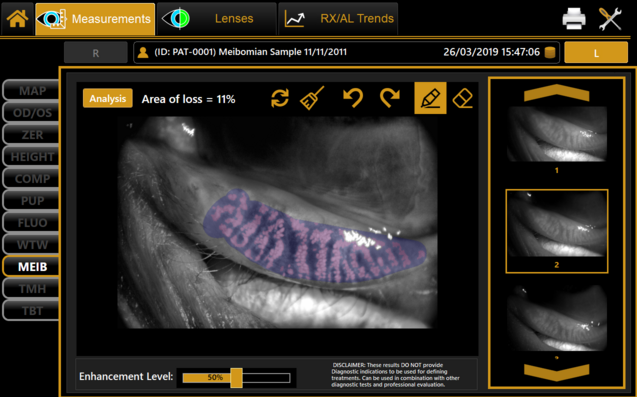Open the FLUO side tab

32,222
